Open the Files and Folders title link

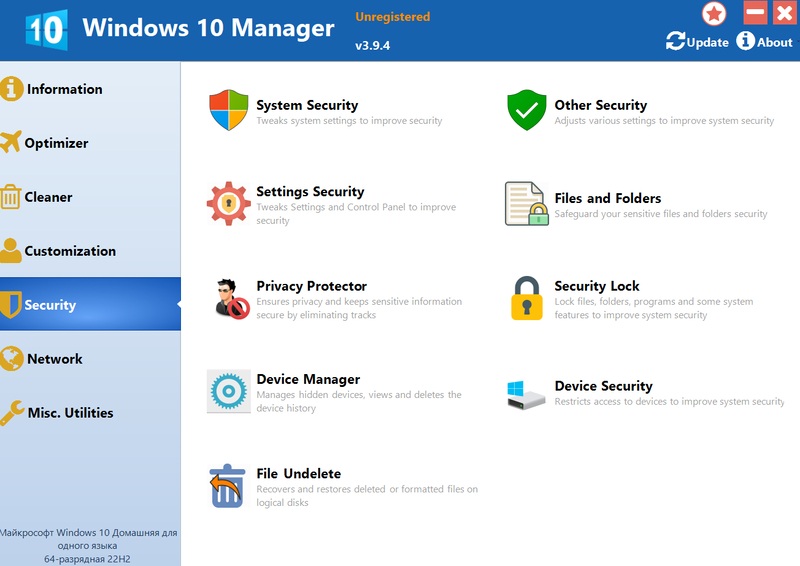click(608, 198)
